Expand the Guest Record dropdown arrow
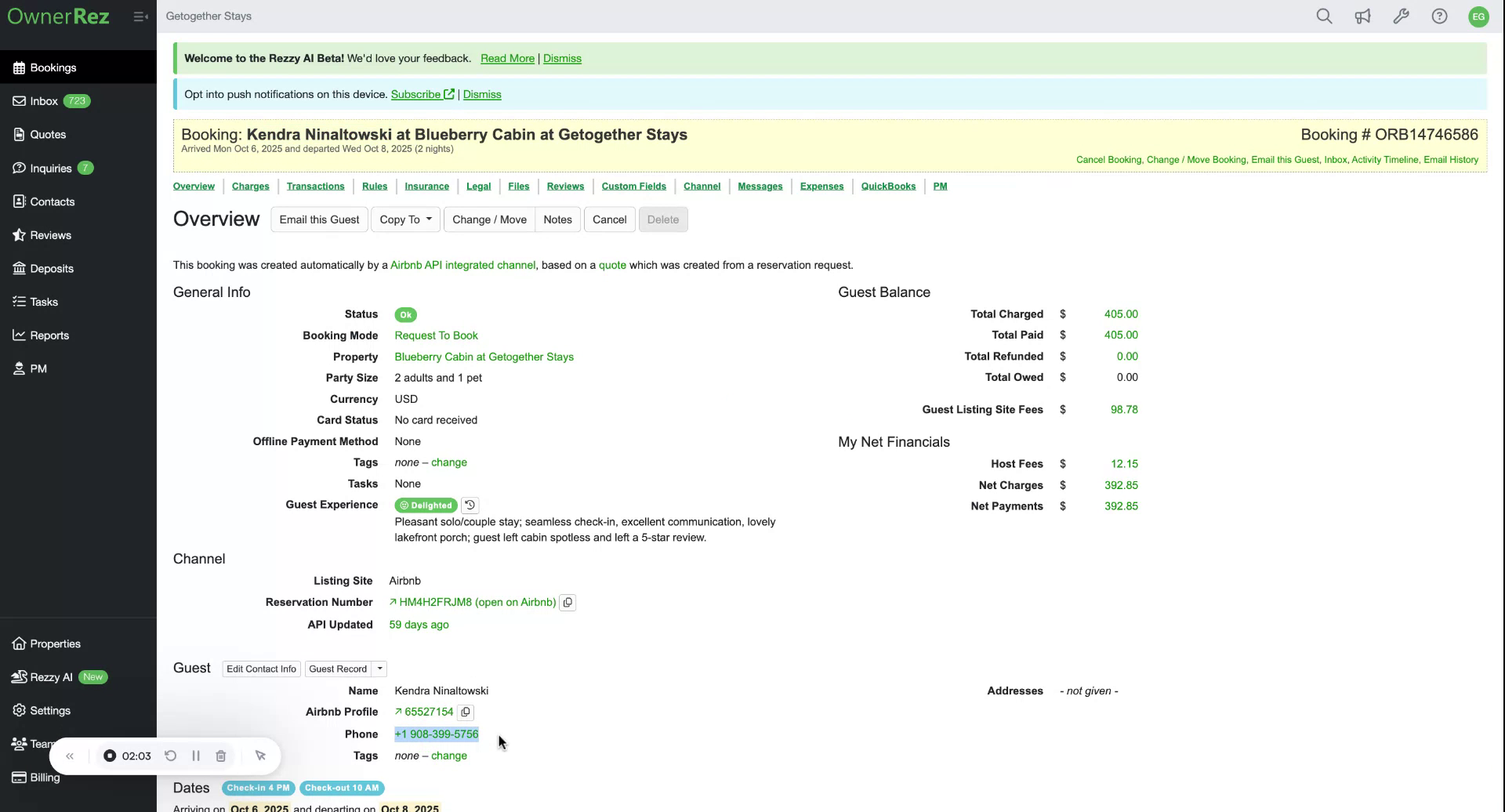The height and width of the screenshot is (812, 1505). (379, 669)
